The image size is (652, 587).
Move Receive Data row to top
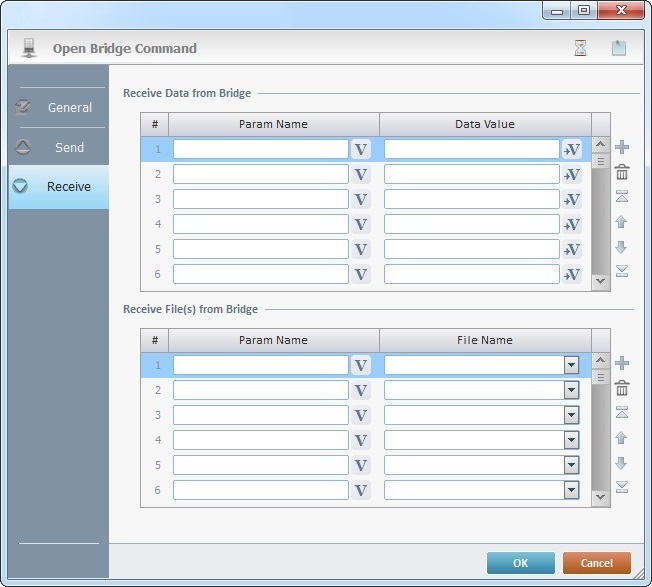(x=622, y=197)
